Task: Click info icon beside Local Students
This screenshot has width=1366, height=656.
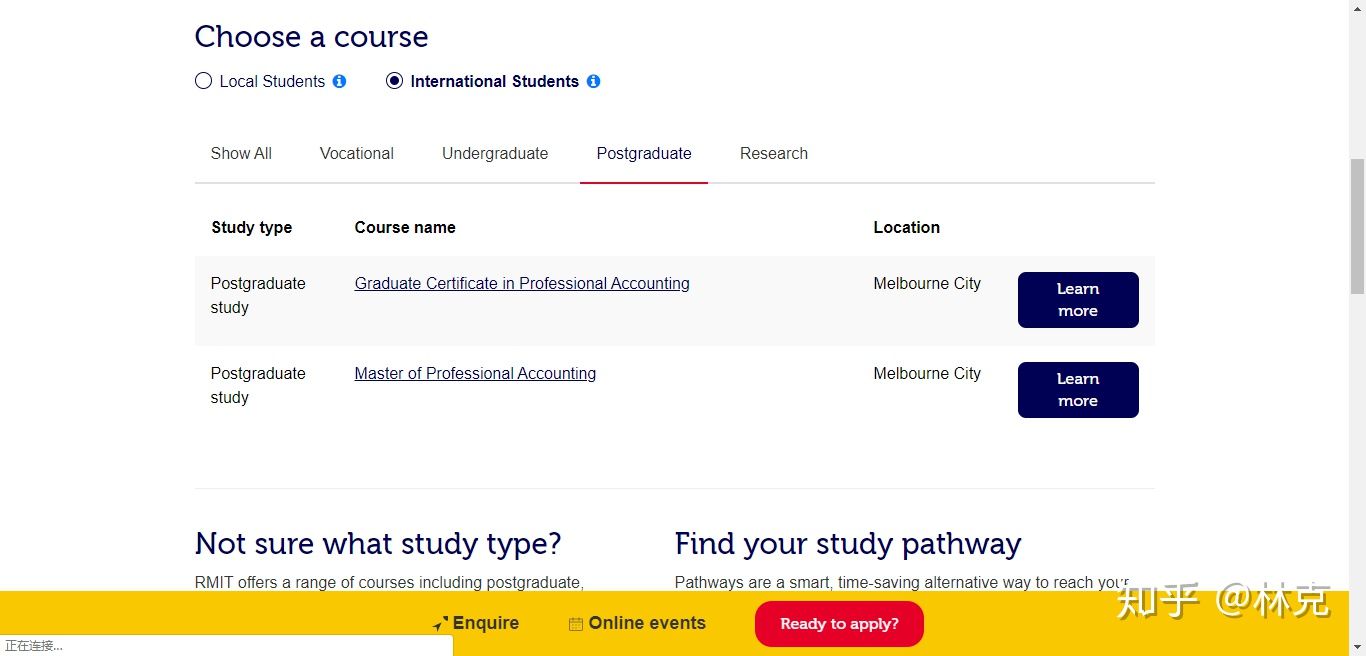Action: [339, 81]
